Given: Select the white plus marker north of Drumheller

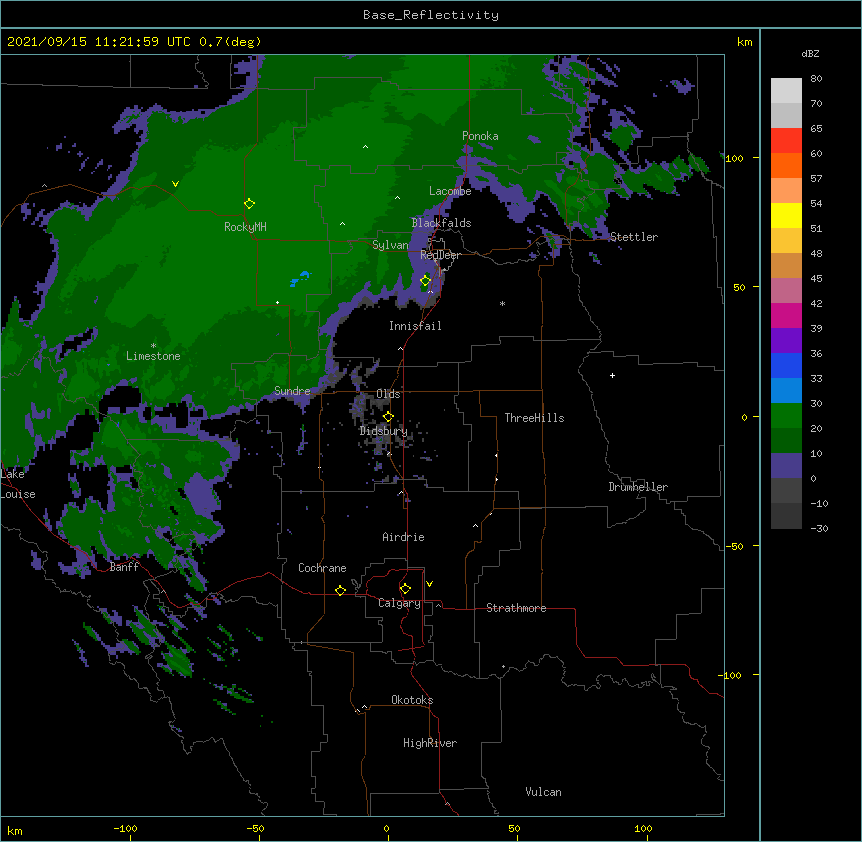Looking at the screenshot, I should [612, 375].
